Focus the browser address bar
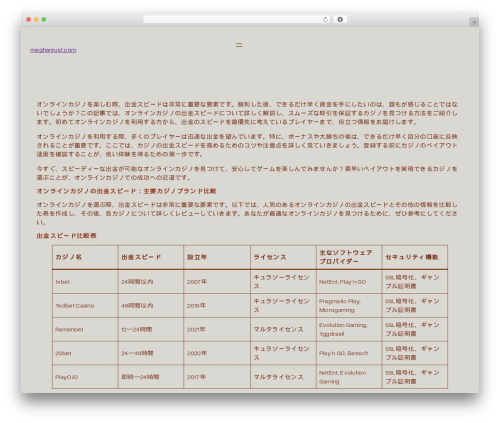The height and width of the screenshot is (423, 500). coord(233,20)
